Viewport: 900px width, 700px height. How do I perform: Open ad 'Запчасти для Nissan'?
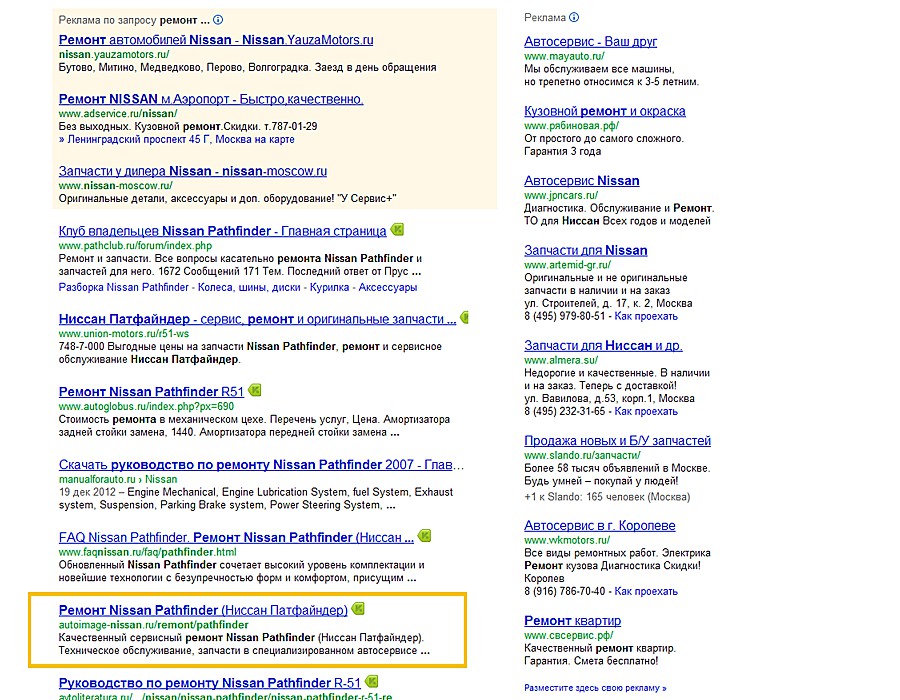tap(585, 251)
